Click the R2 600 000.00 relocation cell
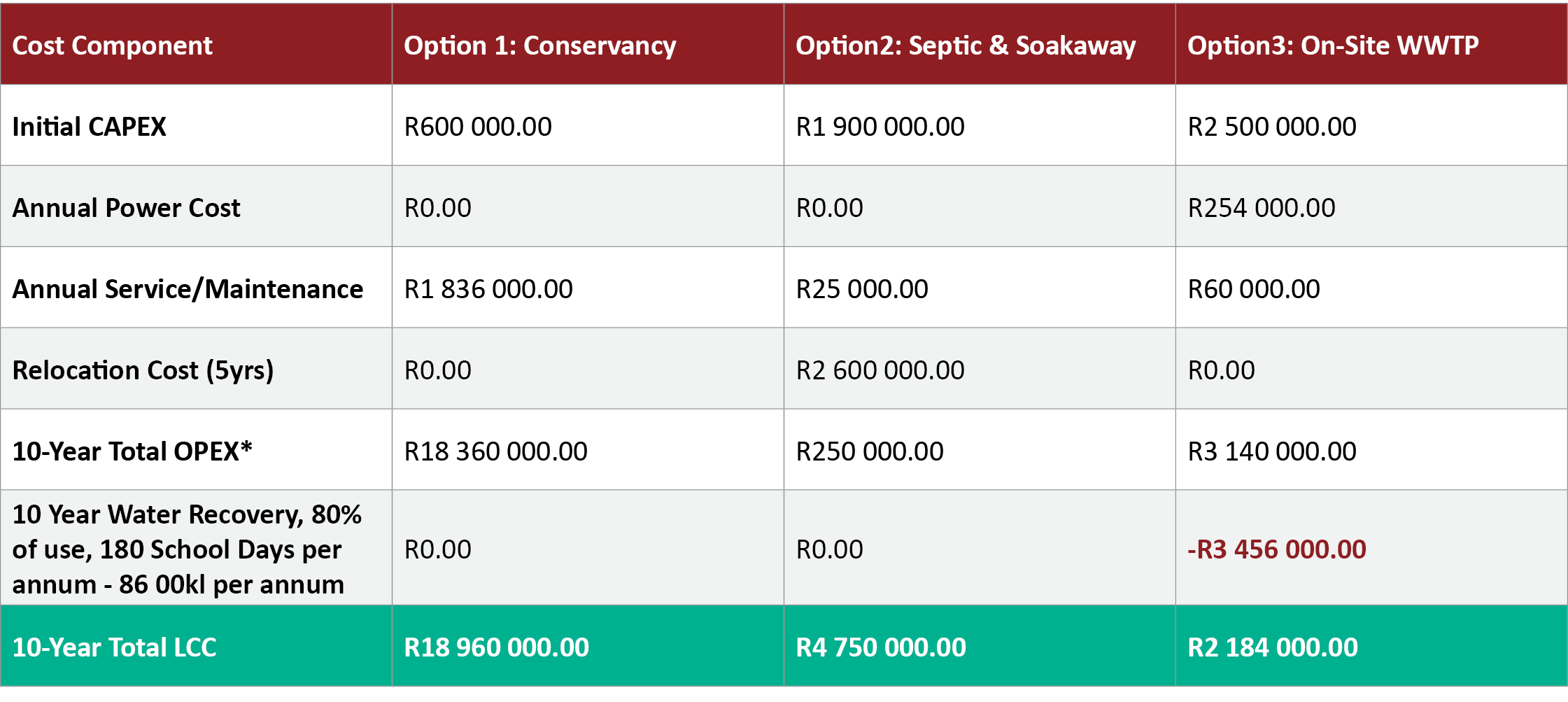This screenshot has width=1568, height=702. (880, 370)
